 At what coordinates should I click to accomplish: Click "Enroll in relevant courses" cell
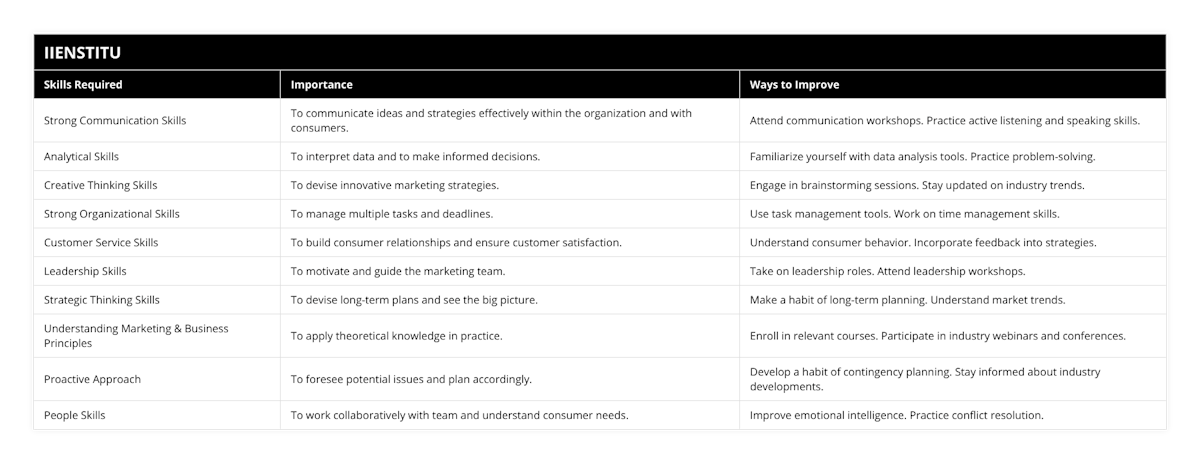pos(937,336)
